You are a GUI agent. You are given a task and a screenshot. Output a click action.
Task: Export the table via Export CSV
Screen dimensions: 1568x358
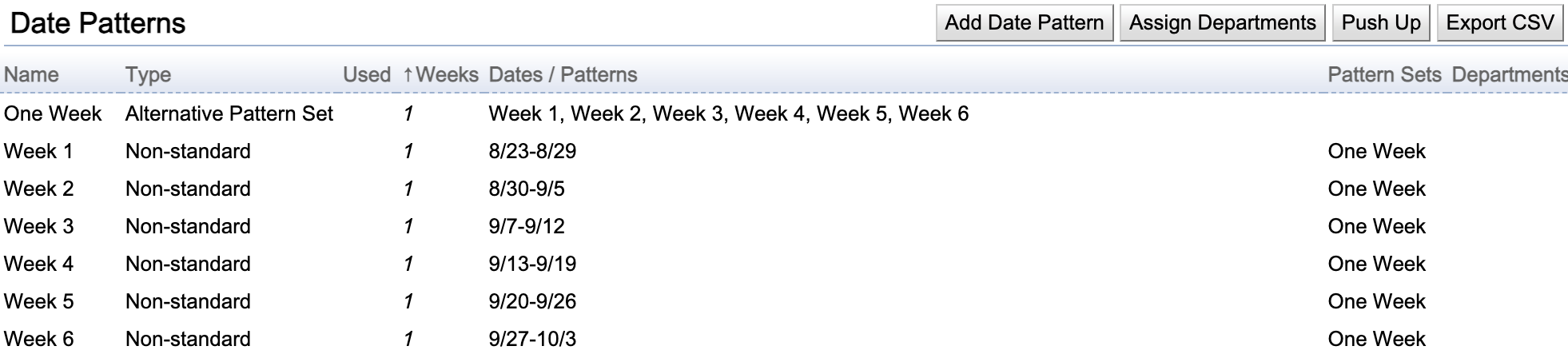tap(1499, 22)
